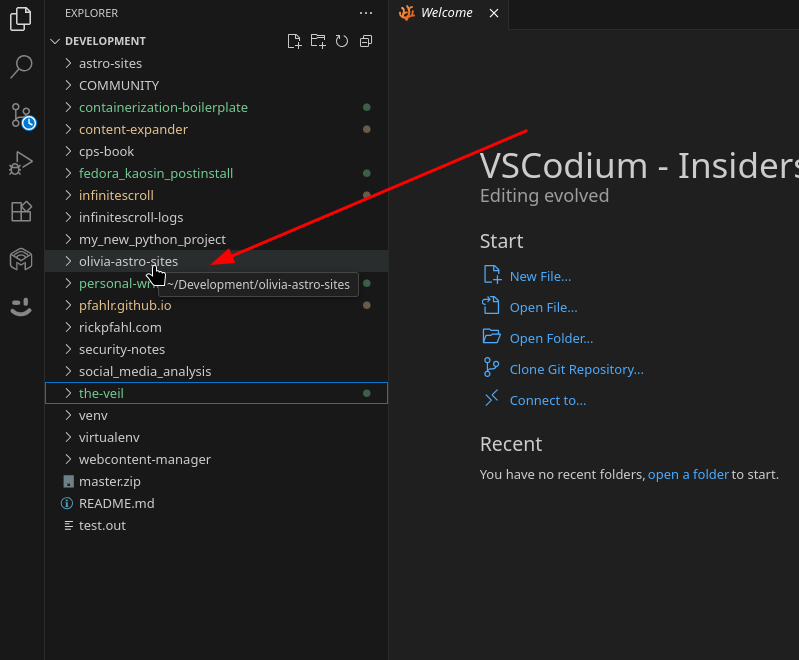Click the git status dot on containerization-boilerplate row

point(366,108)
